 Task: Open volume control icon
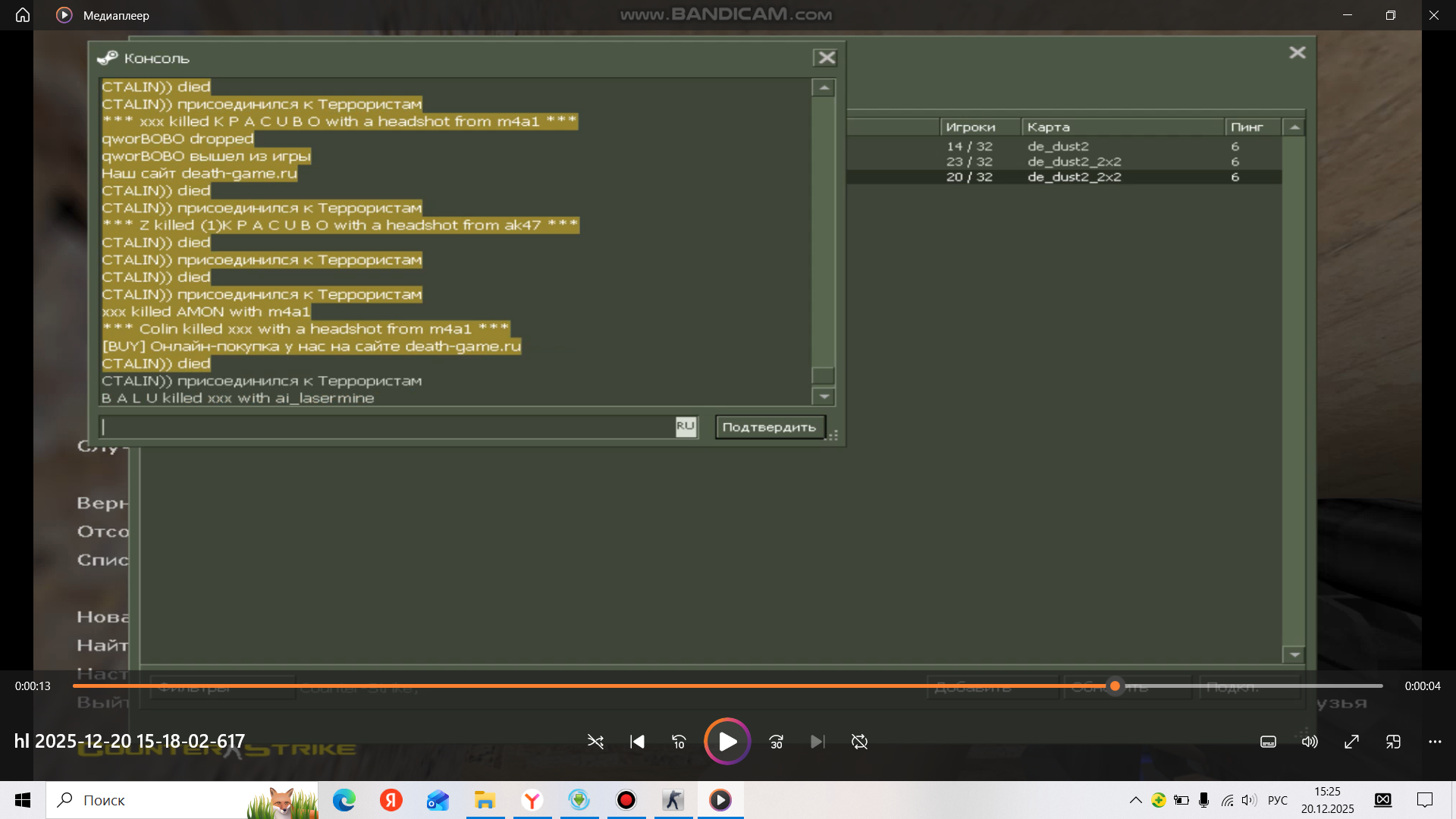[1310, 742]
